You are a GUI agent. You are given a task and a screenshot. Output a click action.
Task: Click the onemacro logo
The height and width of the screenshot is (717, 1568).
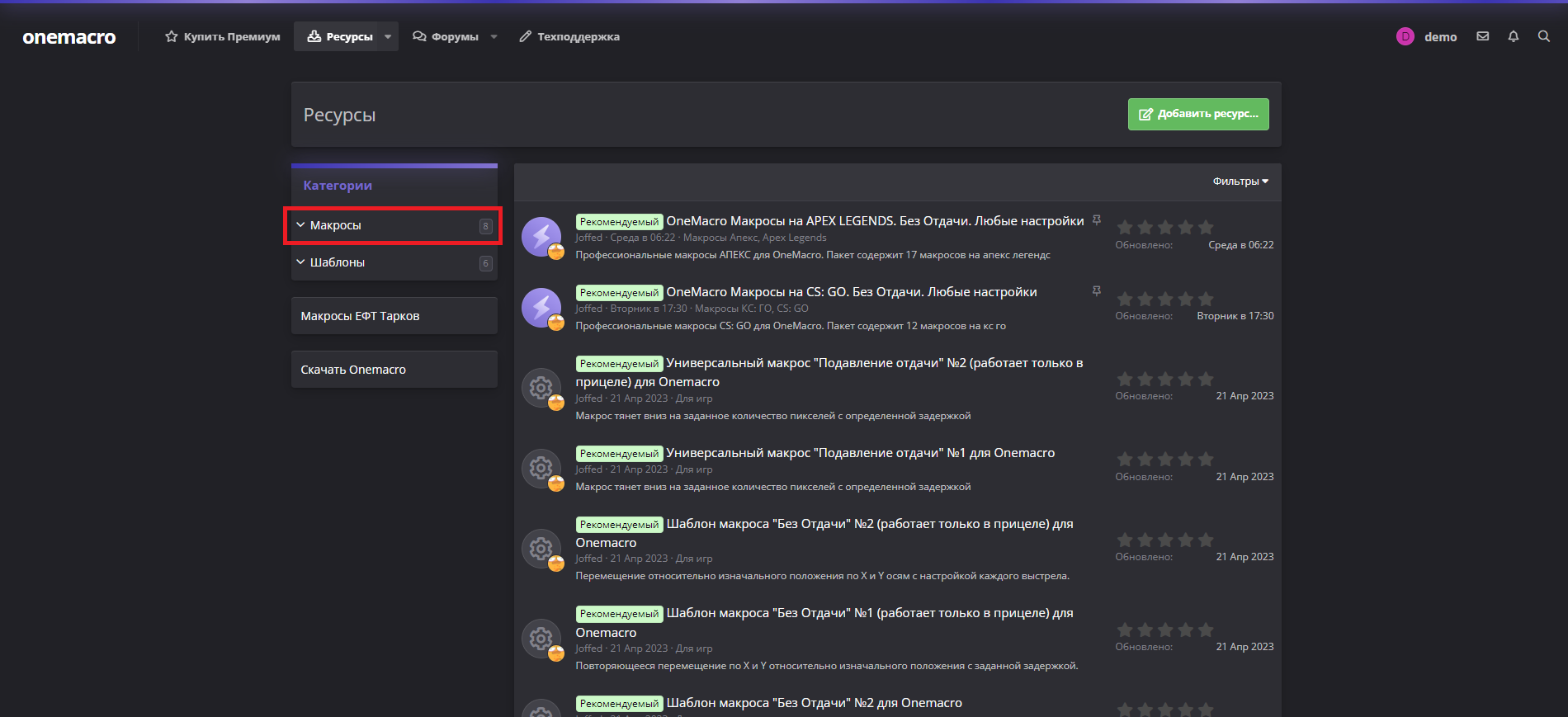tap(69, 37)
